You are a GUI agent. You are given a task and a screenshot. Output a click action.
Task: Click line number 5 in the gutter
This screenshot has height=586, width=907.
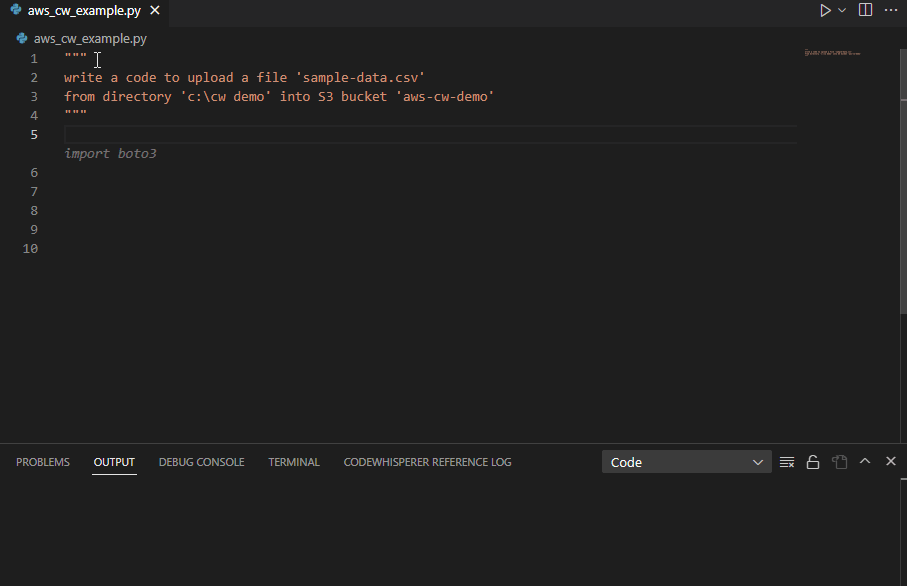click(33, 133)
